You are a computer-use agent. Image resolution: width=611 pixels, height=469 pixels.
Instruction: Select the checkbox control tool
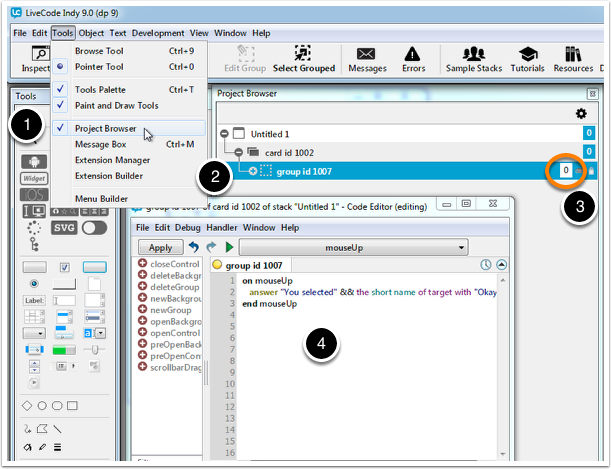[x=64, y=267]
